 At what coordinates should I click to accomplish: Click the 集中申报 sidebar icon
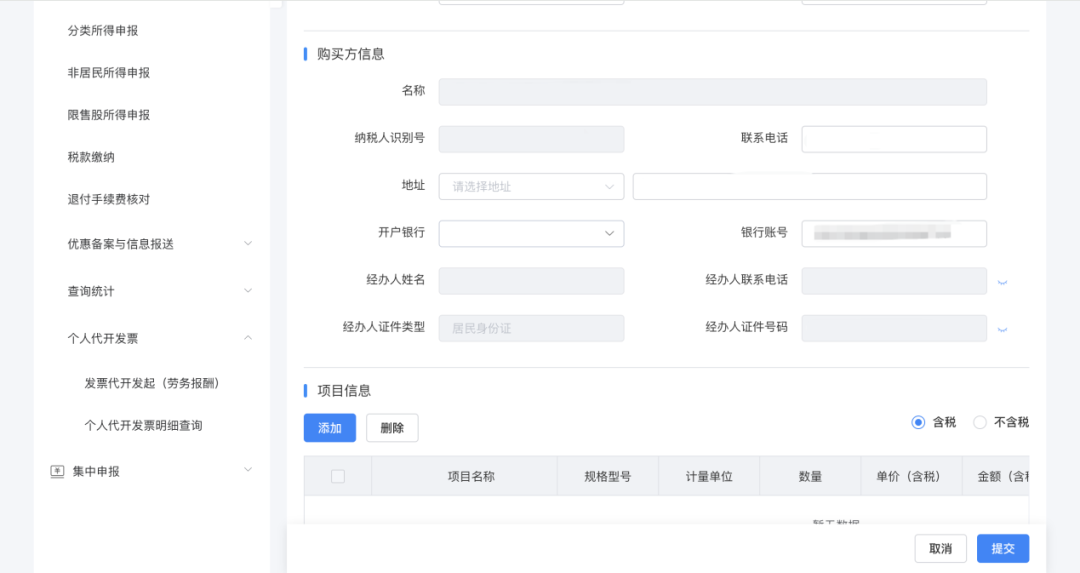57,472
